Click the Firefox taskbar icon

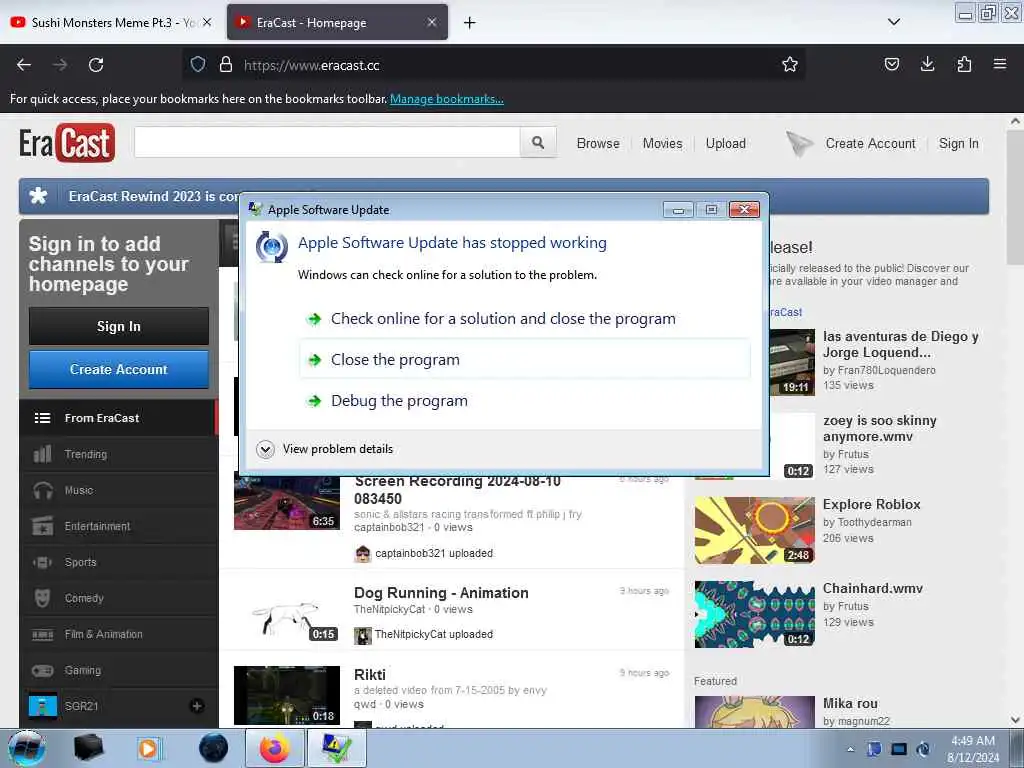click(274, 748)
